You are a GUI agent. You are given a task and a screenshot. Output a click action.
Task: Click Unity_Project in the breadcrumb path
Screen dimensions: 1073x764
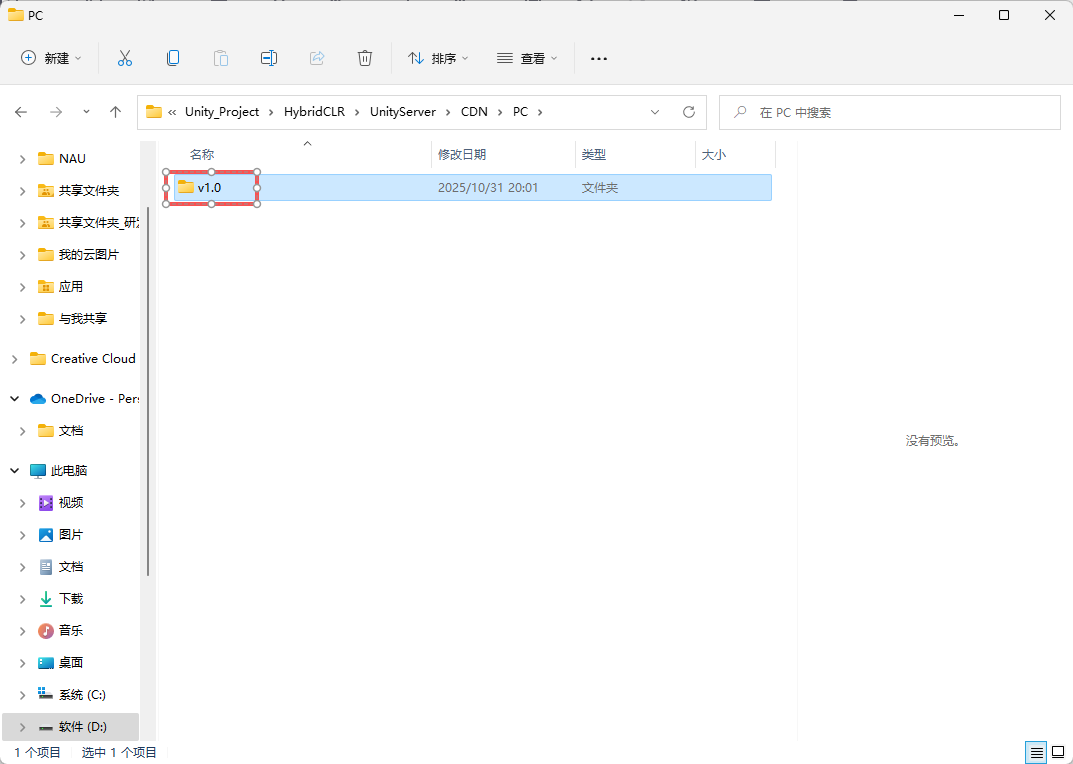[222, 112]
